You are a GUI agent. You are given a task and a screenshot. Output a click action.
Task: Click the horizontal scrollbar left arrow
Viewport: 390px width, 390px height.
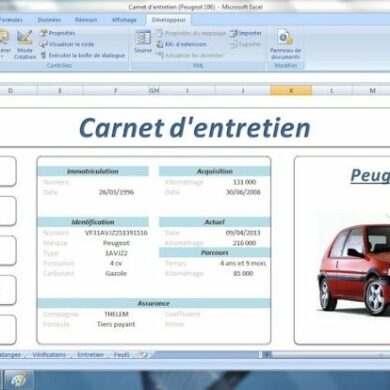coord(267,355)
